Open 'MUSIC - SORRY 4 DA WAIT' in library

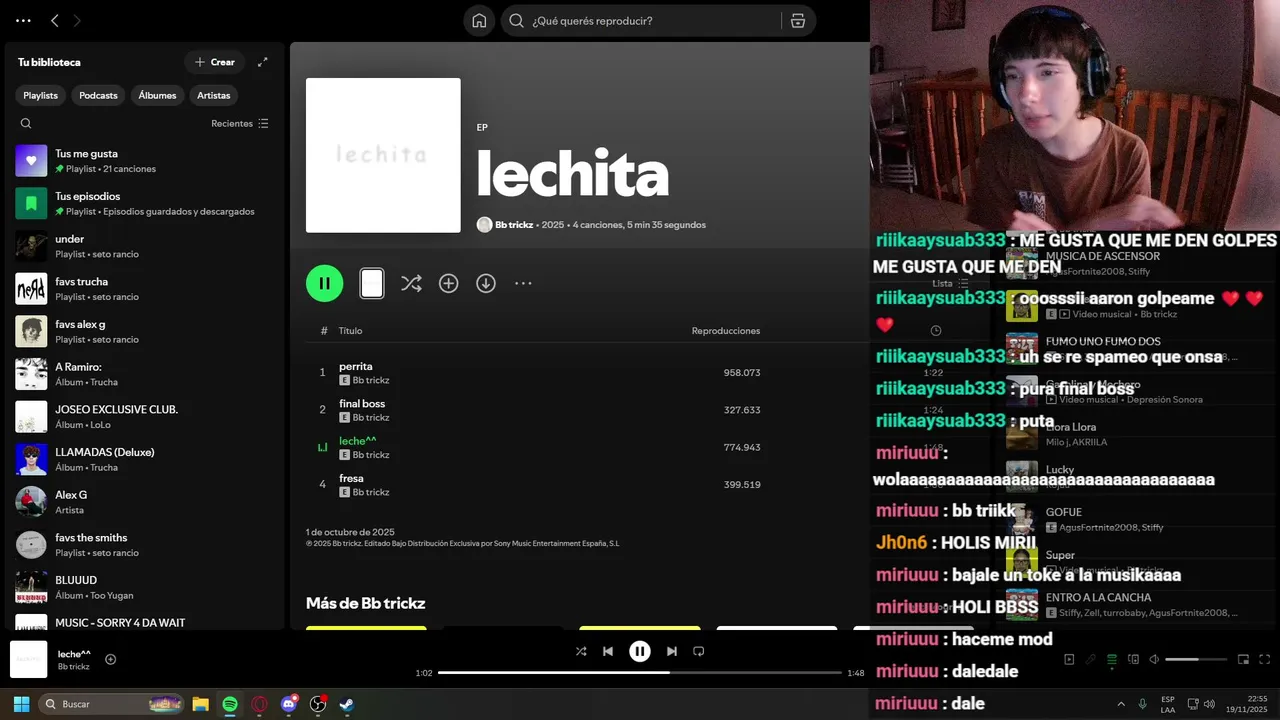coord(145,620)
